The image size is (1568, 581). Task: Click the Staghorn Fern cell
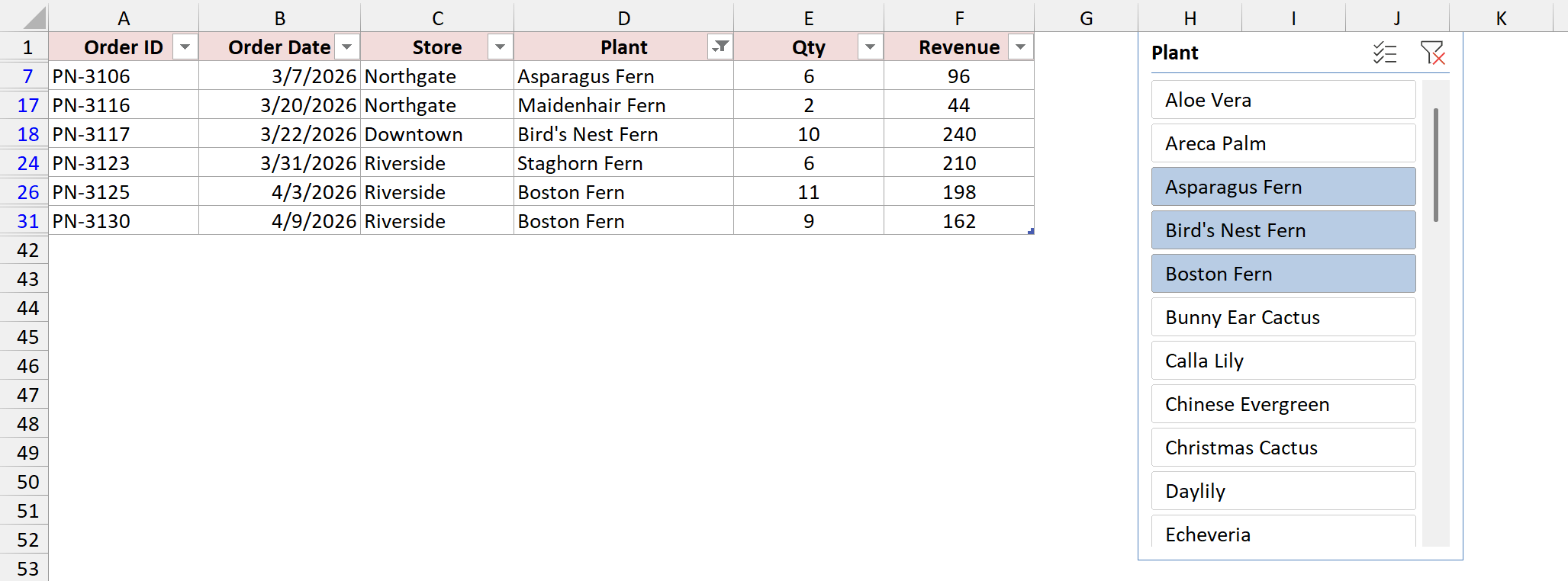coord(623,163)
